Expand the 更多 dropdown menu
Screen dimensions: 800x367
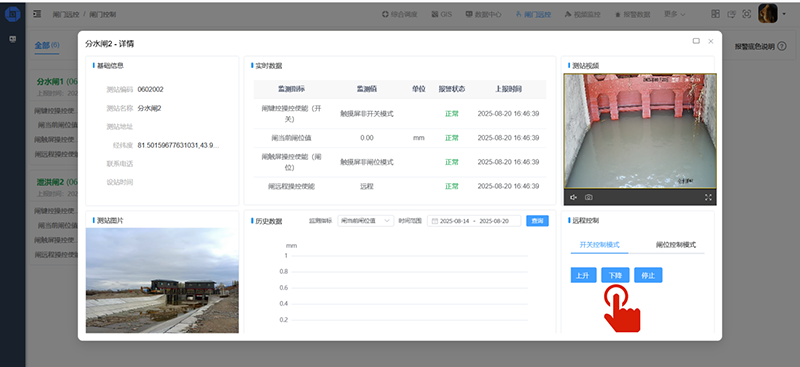(x=674, y=14)
